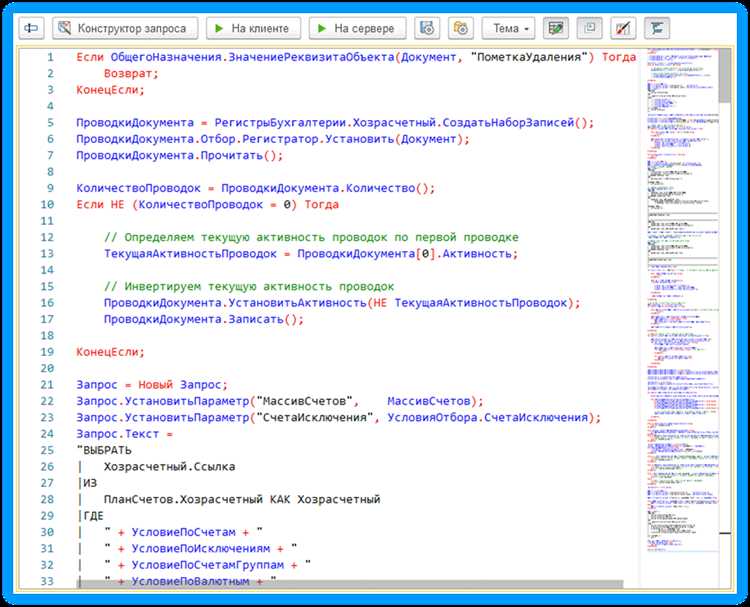
Task: Open the Тема dropdown
Action: (508, 28)
